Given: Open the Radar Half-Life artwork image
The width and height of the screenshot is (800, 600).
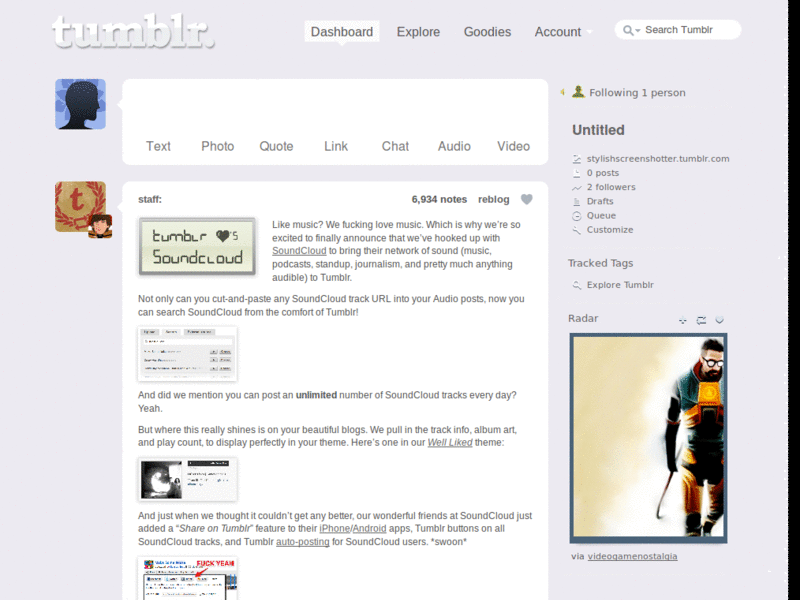Looking at the screenshot, I should coord(648,438).
